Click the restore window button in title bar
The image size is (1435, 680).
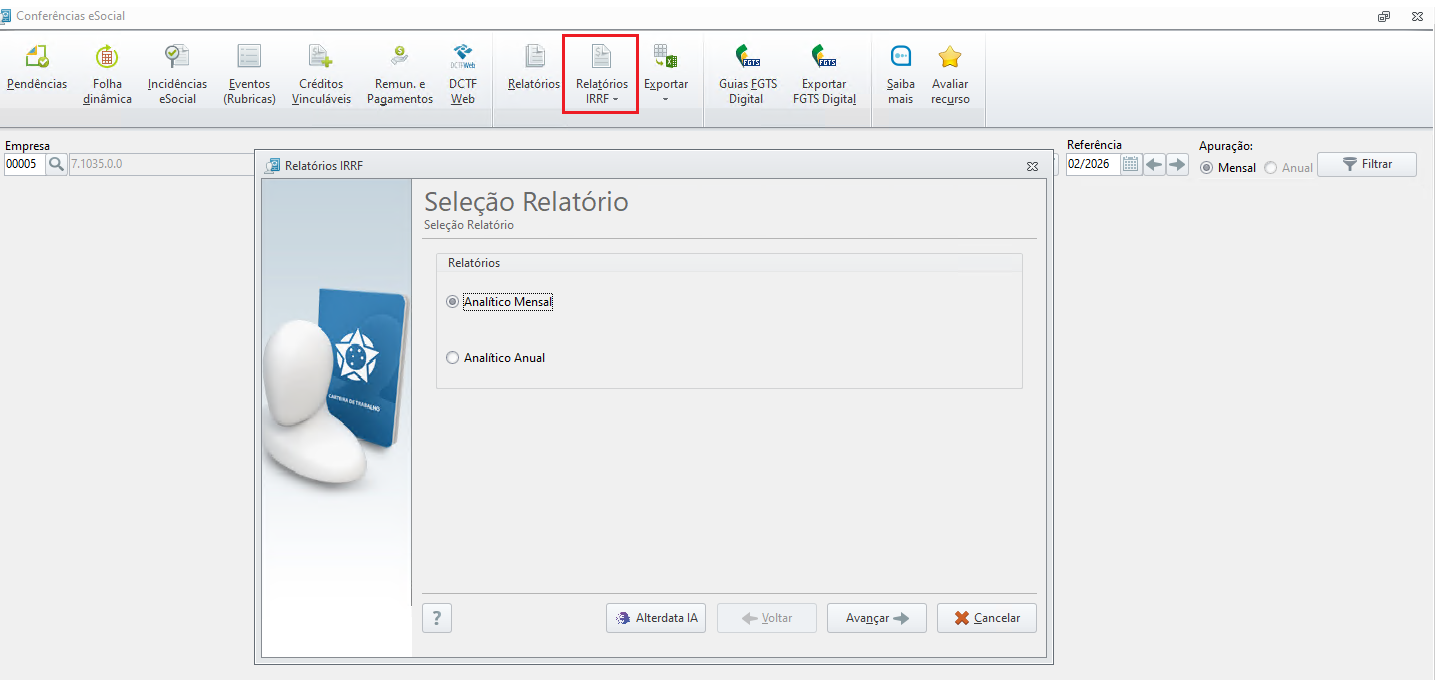pos(1384,16)
